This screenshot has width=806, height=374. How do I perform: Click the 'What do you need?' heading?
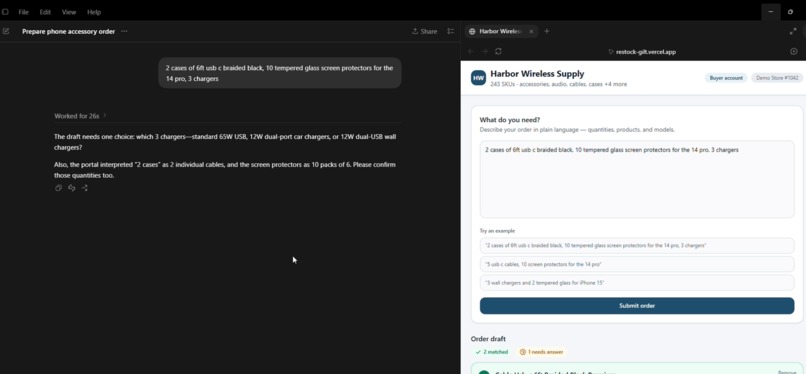pos(509,120)
